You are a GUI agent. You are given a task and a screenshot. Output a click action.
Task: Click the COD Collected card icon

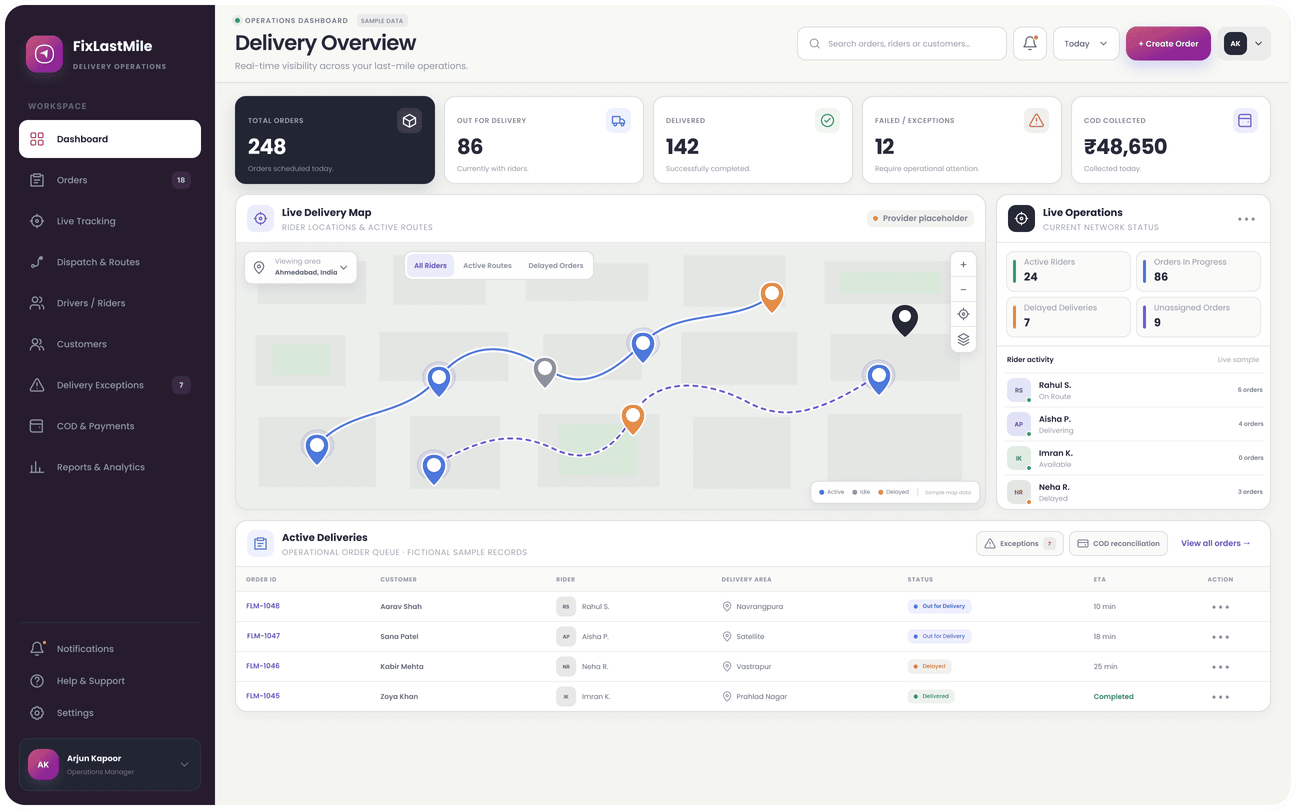point(1245,121)
